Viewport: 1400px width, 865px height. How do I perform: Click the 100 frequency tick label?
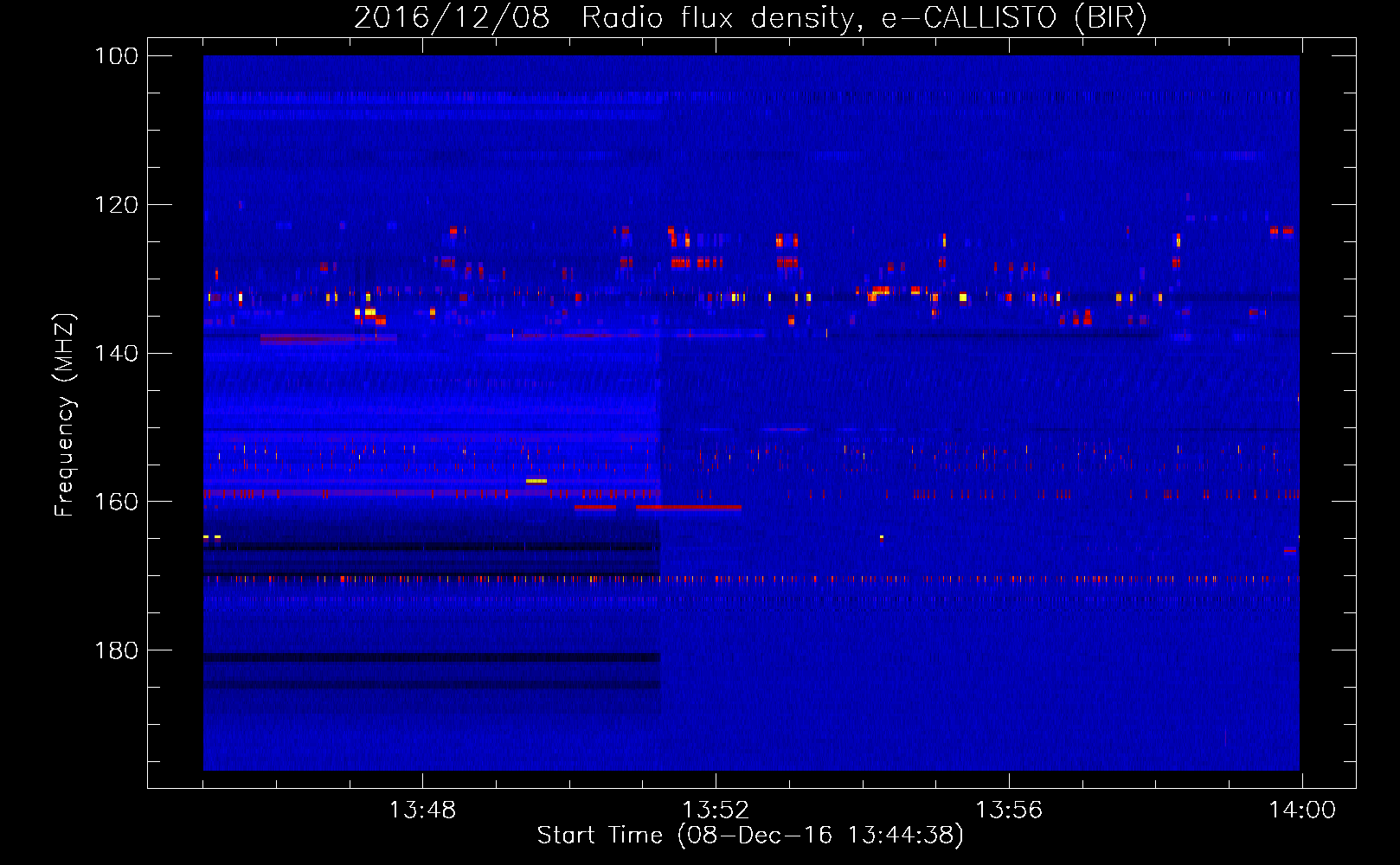coord(116,56)
